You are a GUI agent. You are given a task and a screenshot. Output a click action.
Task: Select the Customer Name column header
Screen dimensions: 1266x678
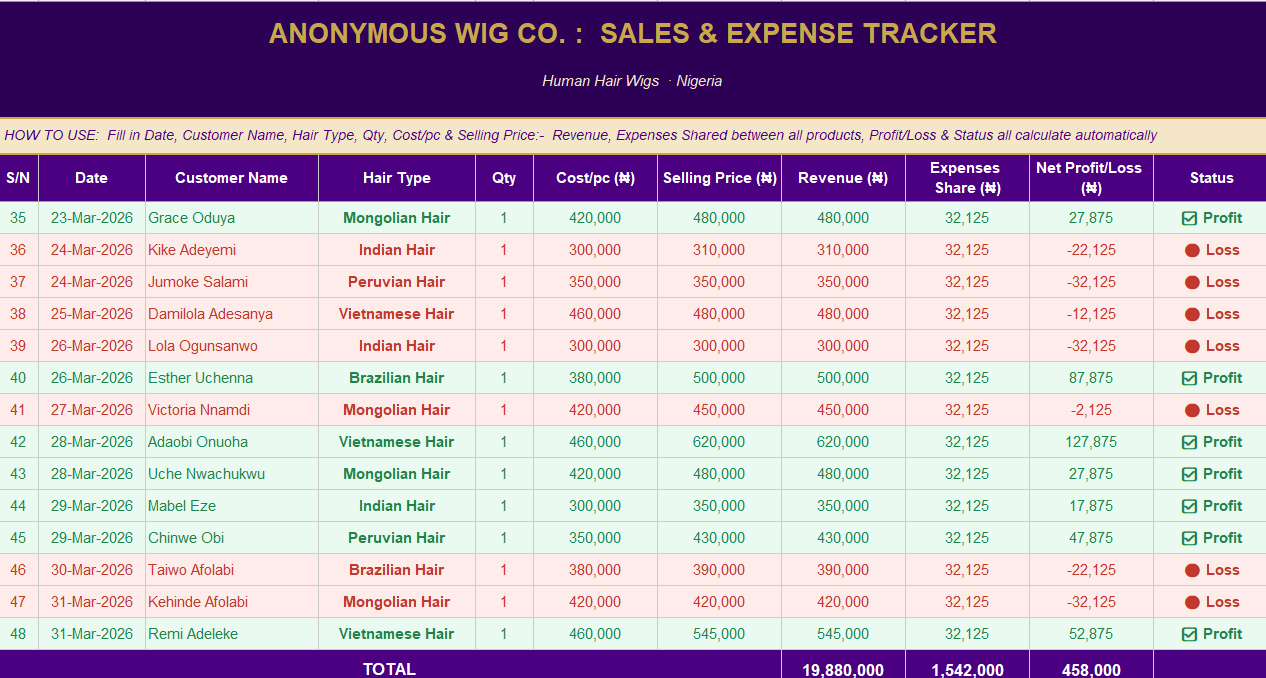click(231, 178)
